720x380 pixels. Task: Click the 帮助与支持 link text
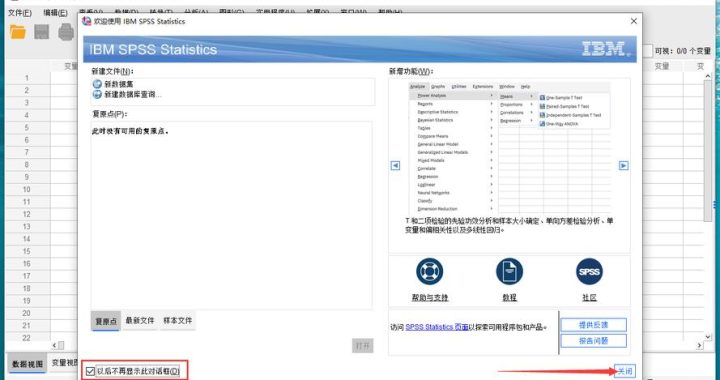[430, 297]
